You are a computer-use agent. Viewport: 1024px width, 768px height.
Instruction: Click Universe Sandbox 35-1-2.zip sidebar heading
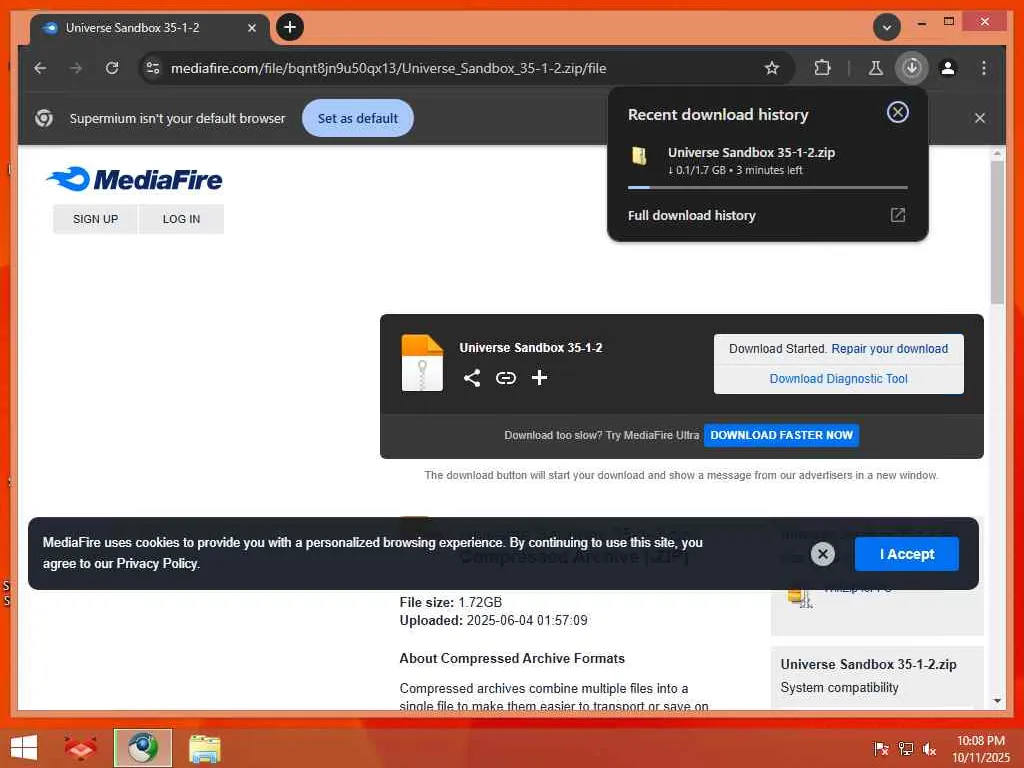869,664
